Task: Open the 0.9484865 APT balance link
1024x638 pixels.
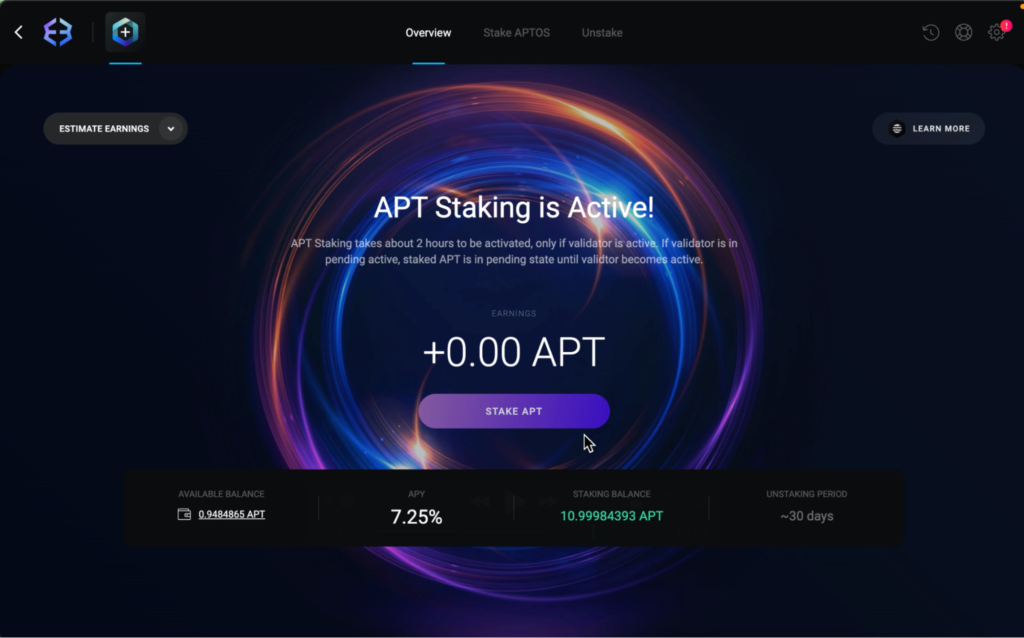Action: [232, 515]
